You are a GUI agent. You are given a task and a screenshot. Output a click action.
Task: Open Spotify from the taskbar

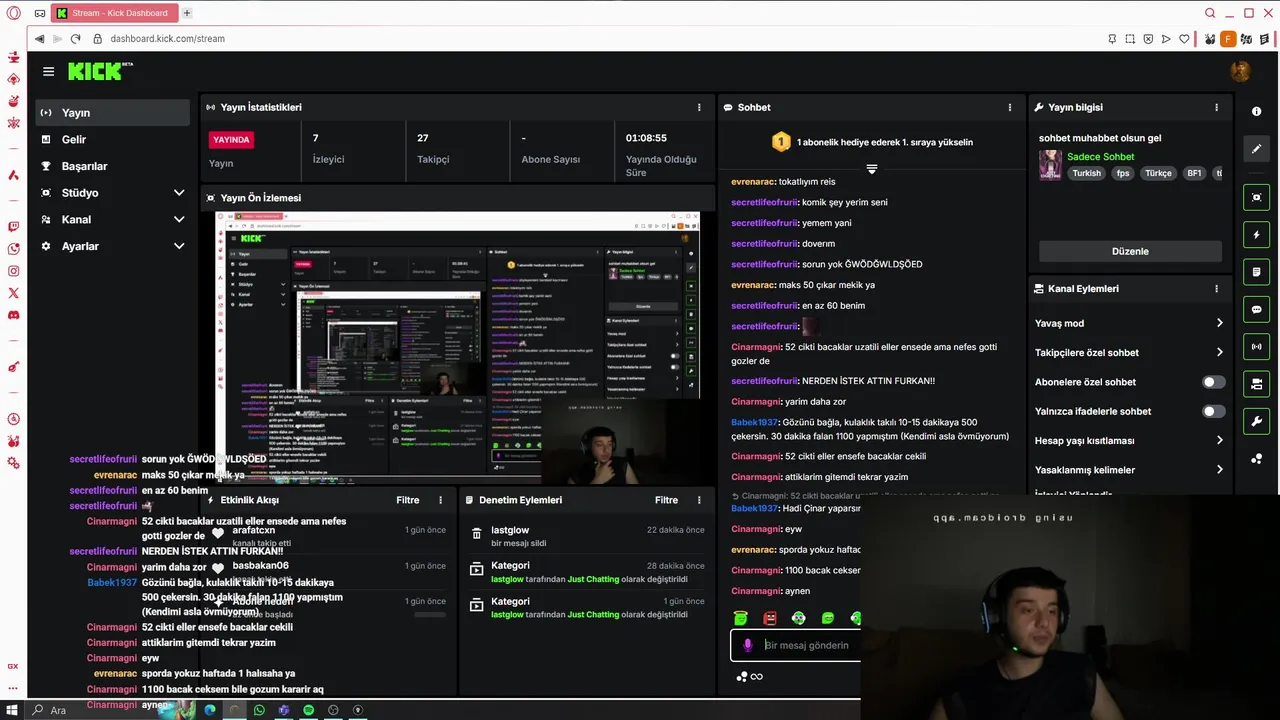308,710
